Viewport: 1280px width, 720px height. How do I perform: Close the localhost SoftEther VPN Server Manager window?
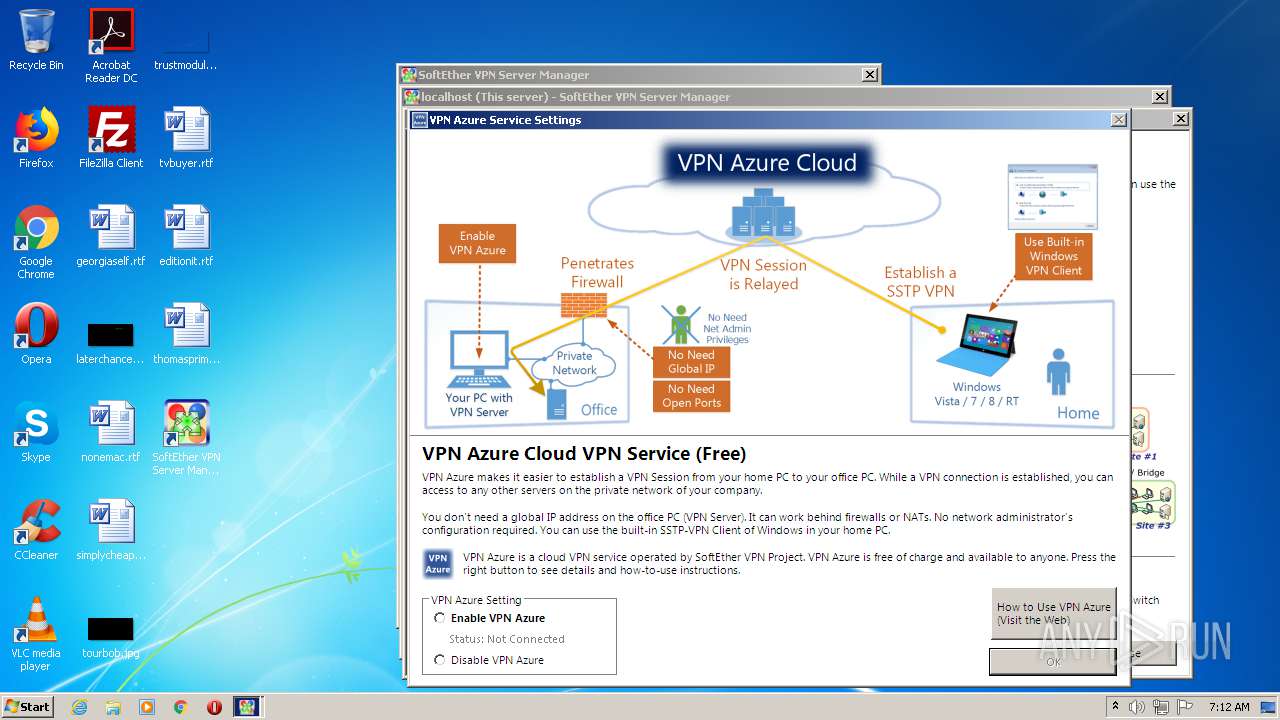[1159, 97]
